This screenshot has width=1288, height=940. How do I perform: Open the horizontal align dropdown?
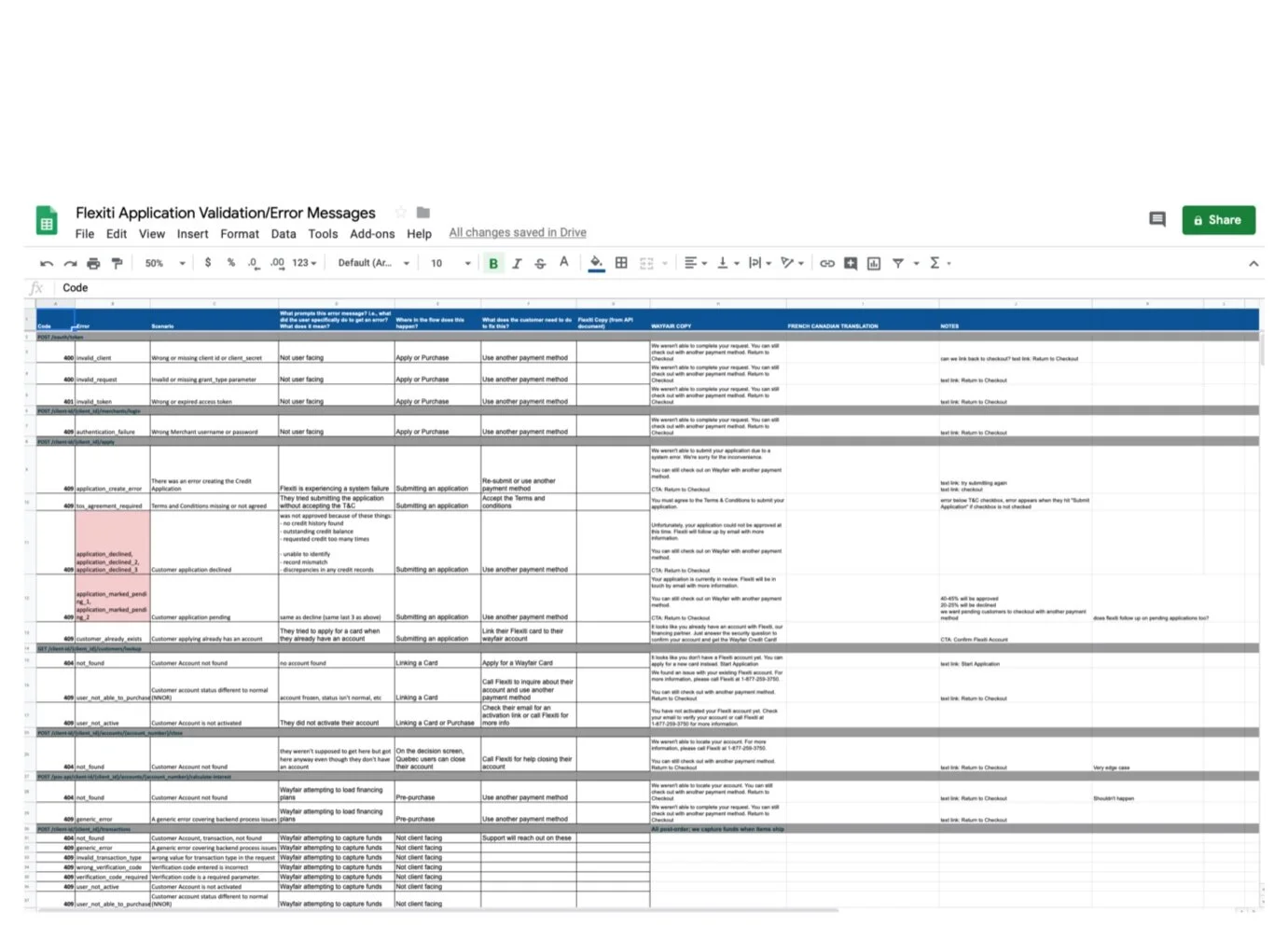696,263
